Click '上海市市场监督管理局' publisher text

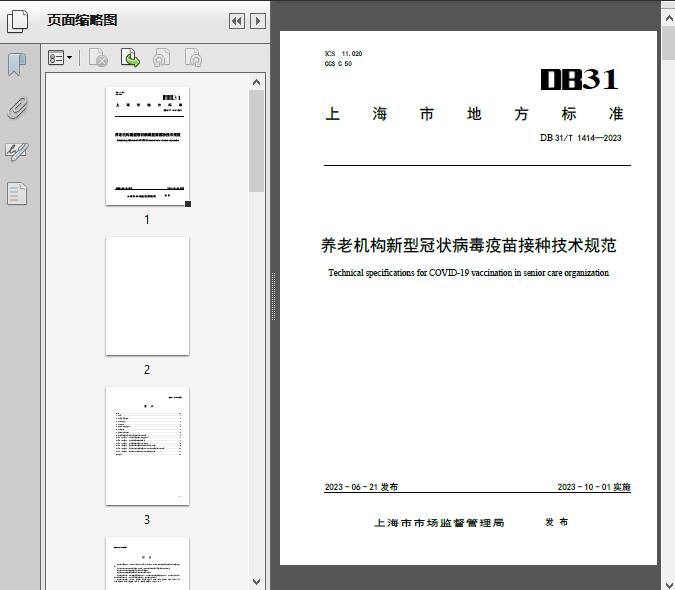point(439,523)
